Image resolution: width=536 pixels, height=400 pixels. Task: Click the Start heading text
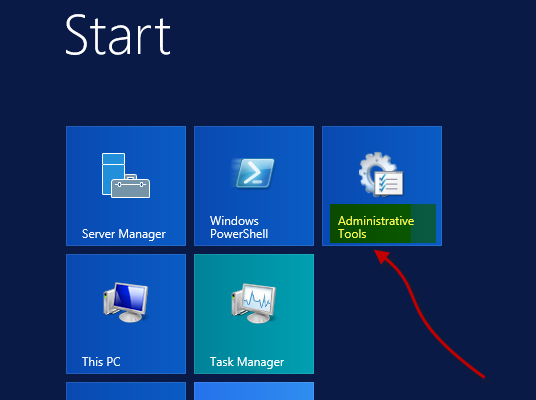pos(118,35)
